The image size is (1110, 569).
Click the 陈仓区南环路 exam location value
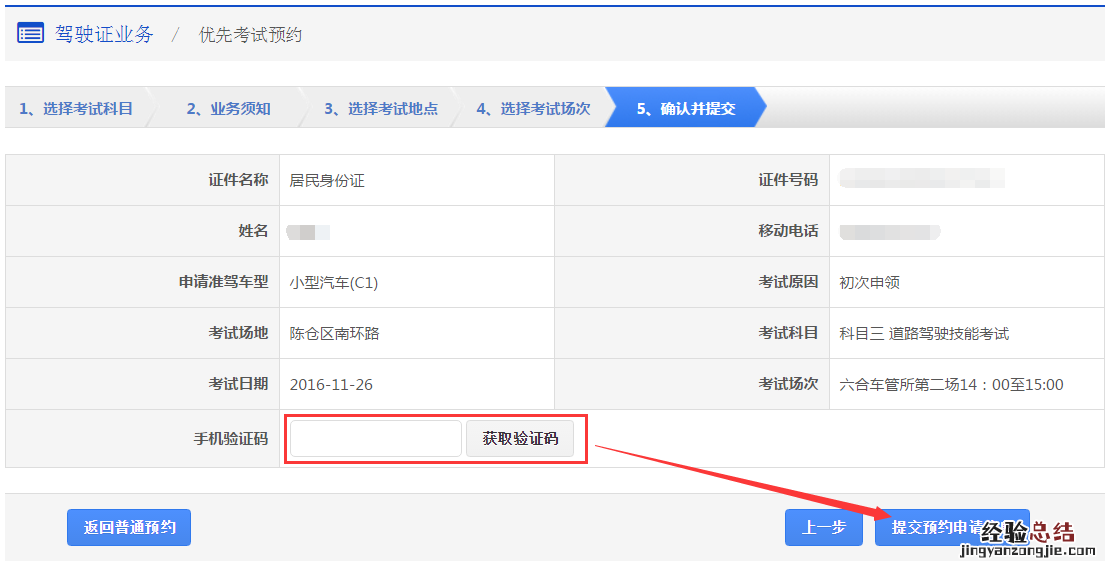coord(334,334)
